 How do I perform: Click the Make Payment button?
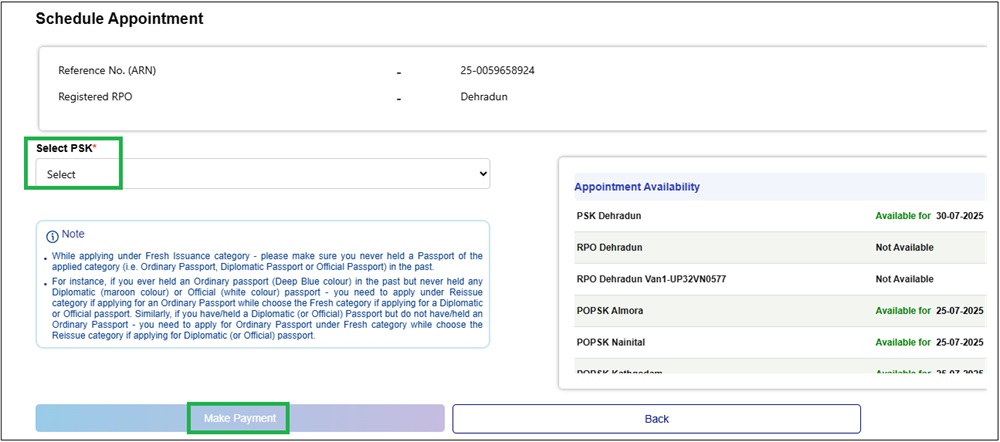click(x=240, y=418)
